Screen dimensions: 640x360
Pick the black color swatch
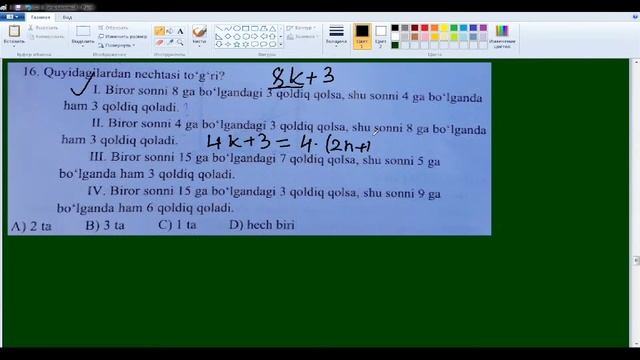[x=395, y=28]
